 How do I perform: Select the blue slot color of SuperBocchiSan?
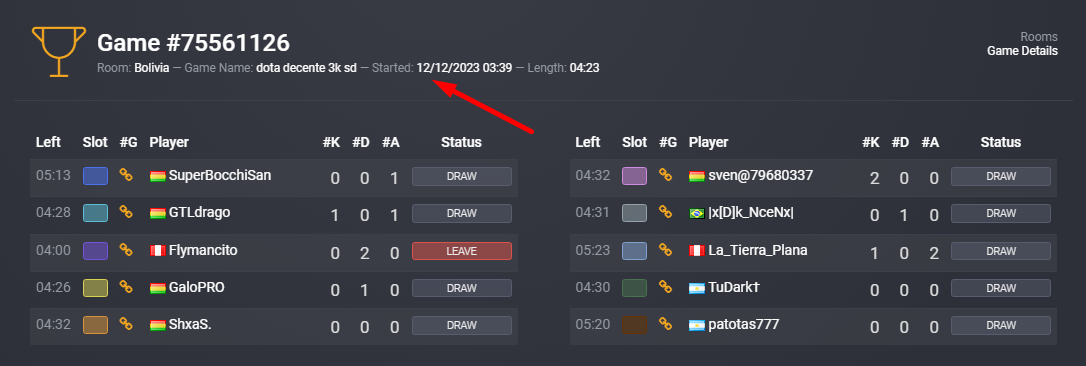[95, 176]
